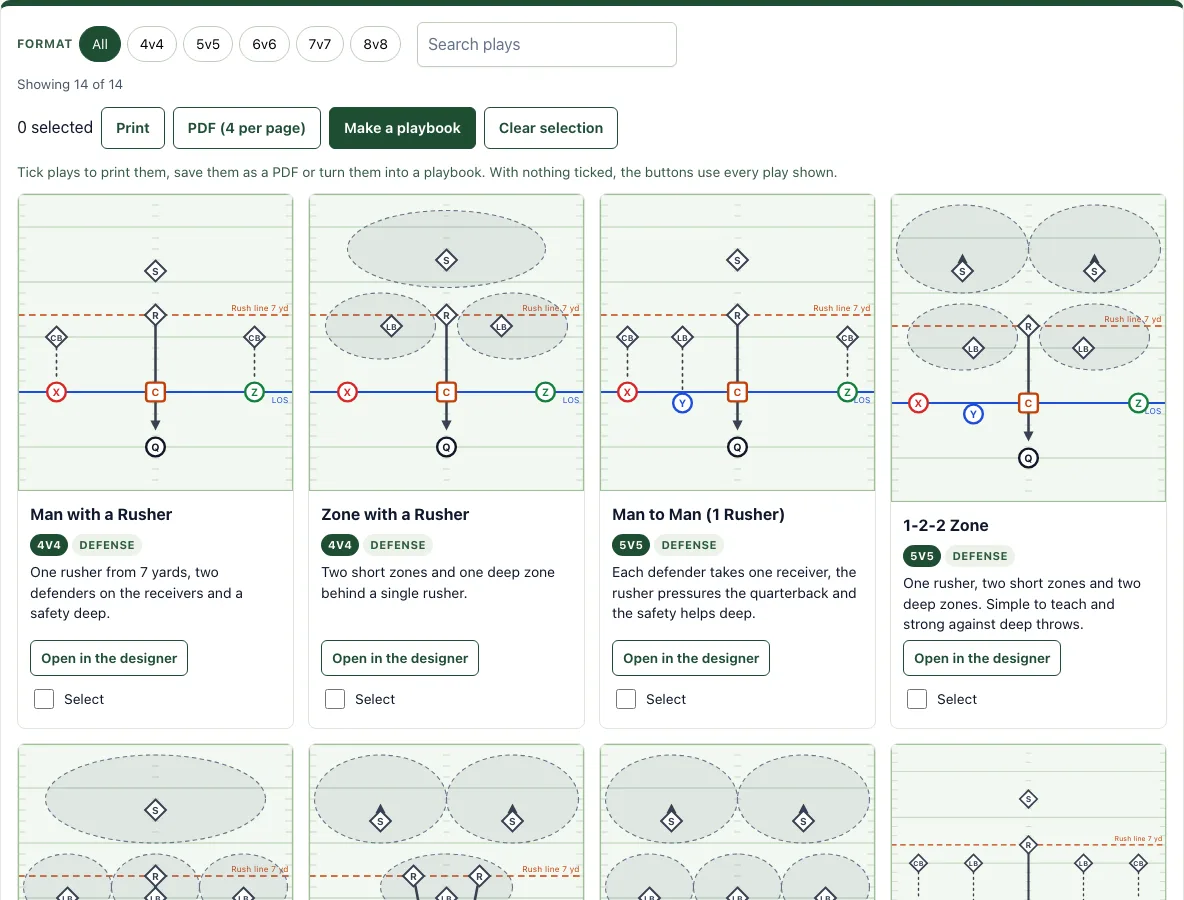Click left LB marker in Zone with a Rusher
The width and height of the screenshot is (1184, 900).
pyautogui.click(x=391, y=327)
